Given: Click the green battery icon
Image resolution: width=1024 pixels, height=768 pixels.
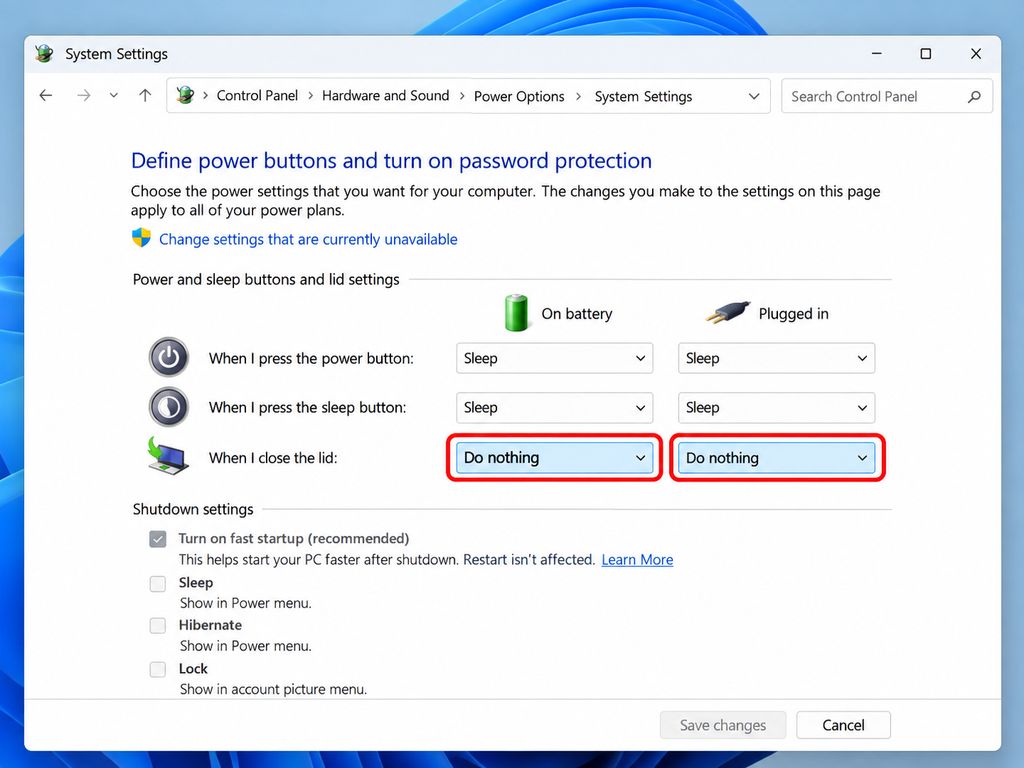Looking at the screenshot, I should coord(516,313).
